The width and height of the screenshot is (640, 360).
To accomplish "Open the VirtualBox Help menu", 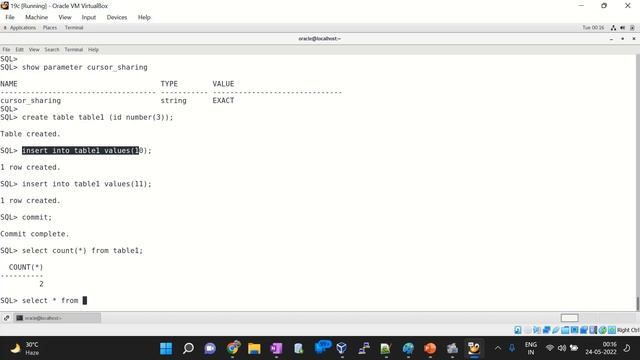I will 144,17.
